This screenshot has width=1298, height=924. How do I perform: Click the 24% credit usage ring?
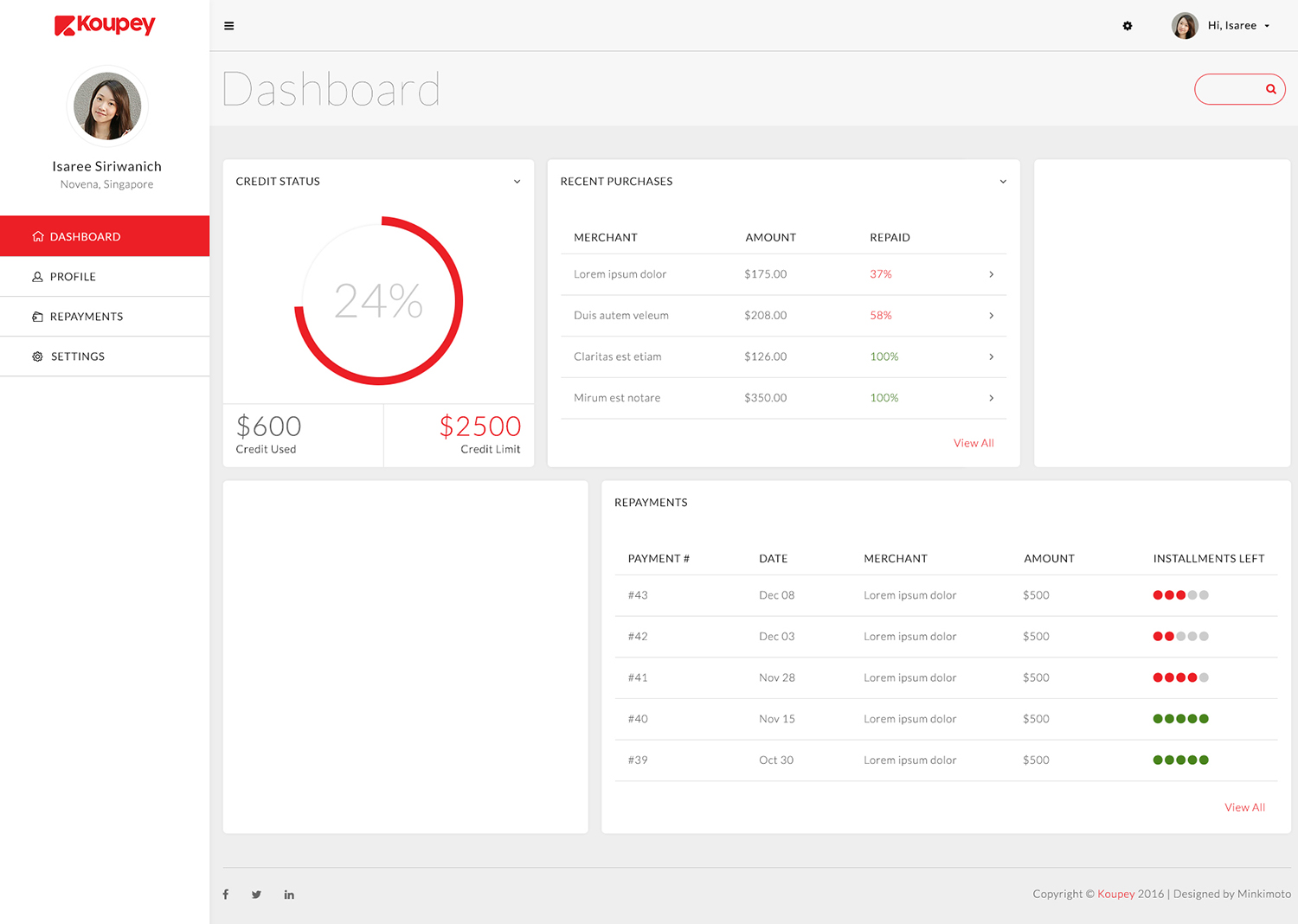click(379, 301)
